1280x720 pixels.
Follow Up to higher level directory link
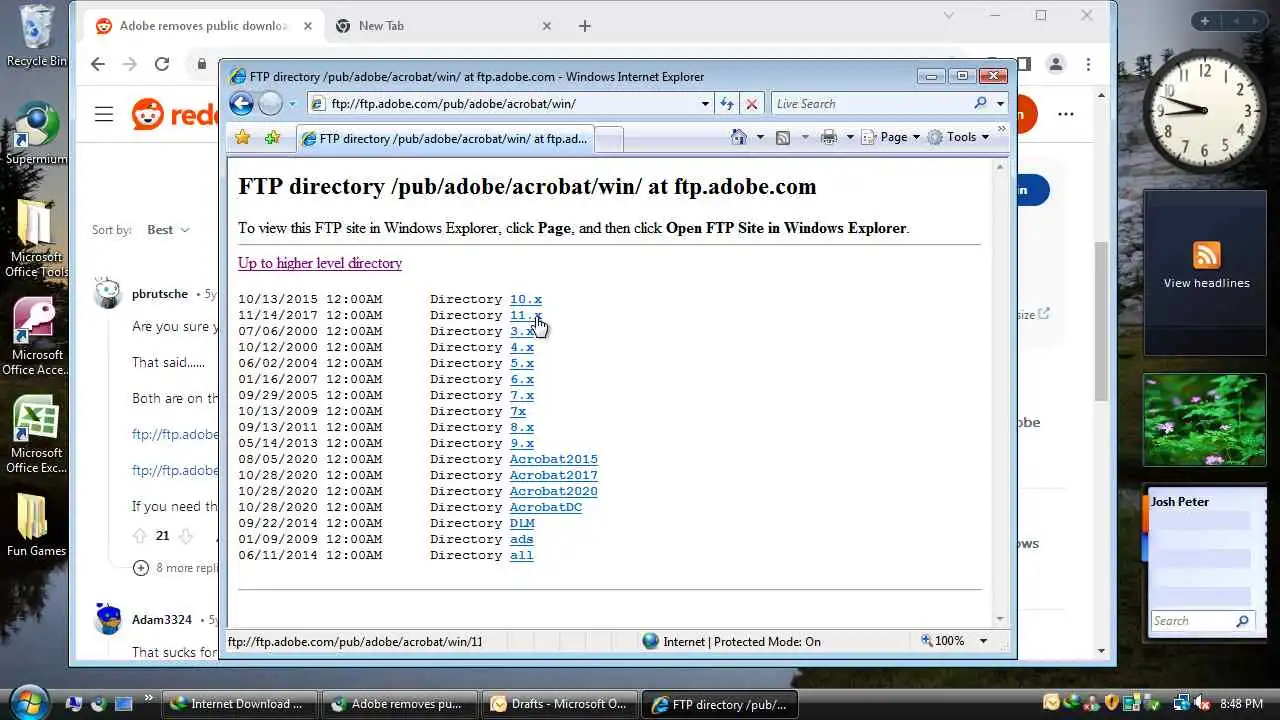point(320,263)
